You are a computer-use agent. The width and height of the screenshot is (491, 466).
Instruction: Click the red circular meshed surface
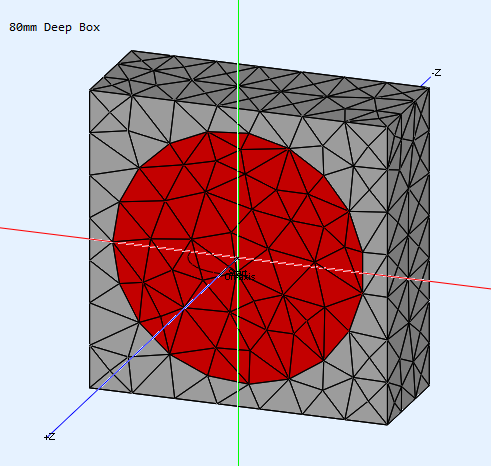tap(238, 258)
